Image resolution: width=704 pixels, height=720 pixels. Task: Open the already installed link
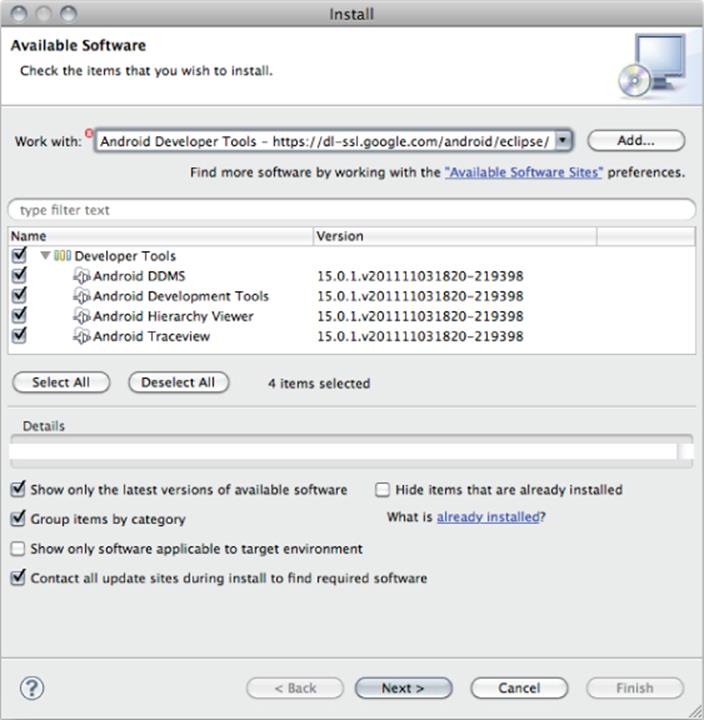(488, 517)
